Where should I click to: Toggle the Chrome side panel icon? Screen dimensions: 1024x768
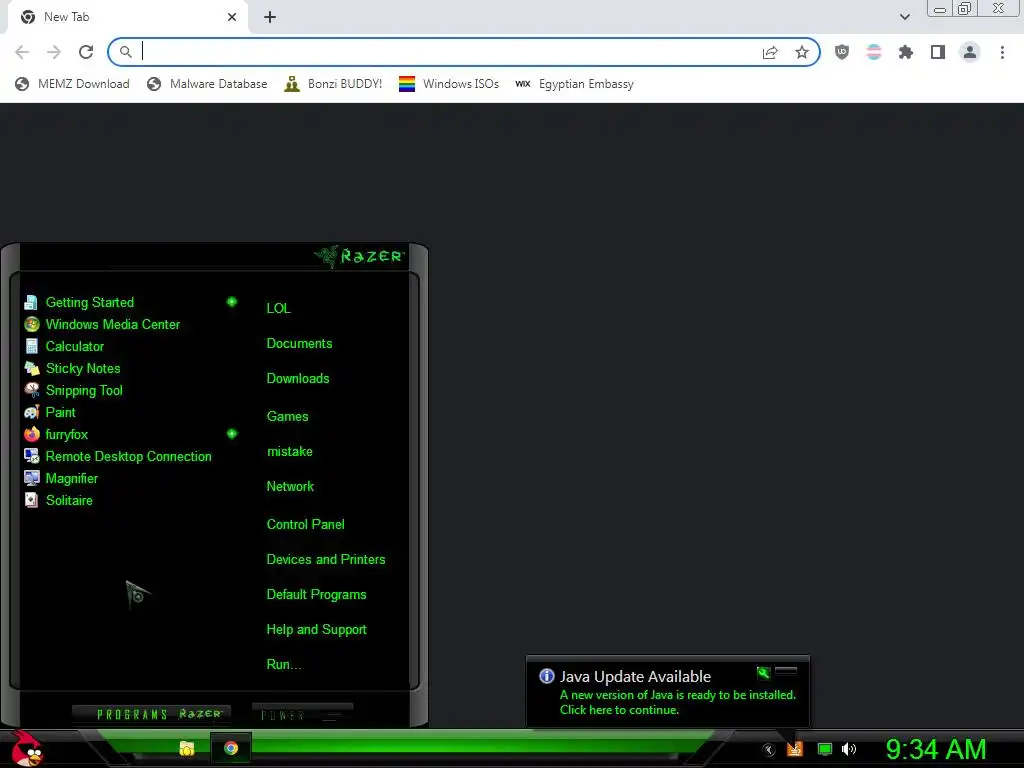point(938,52)
